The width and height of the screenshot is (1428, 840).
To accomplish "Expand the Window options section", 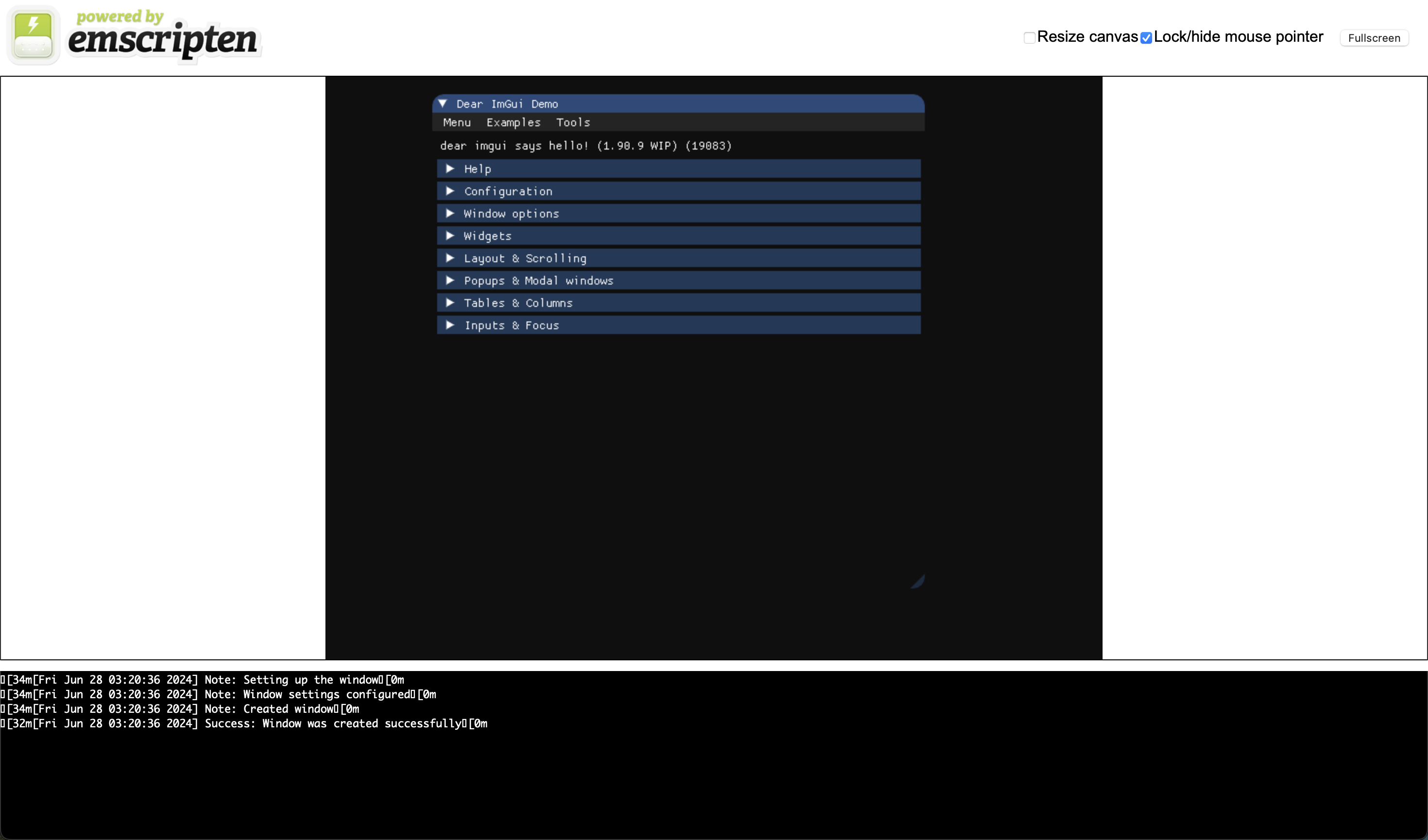I will [x=679, y=214].
